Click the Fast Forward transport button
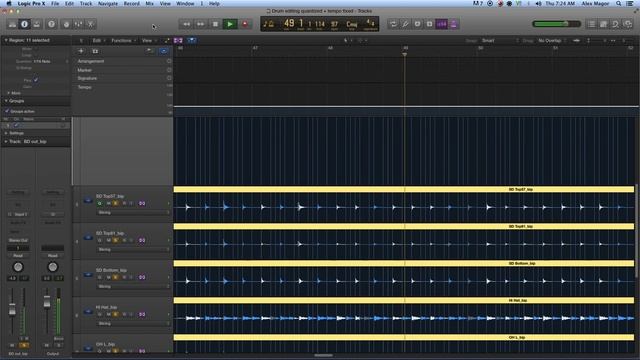Screen dimensions: 640x360 tap(200, 24)
